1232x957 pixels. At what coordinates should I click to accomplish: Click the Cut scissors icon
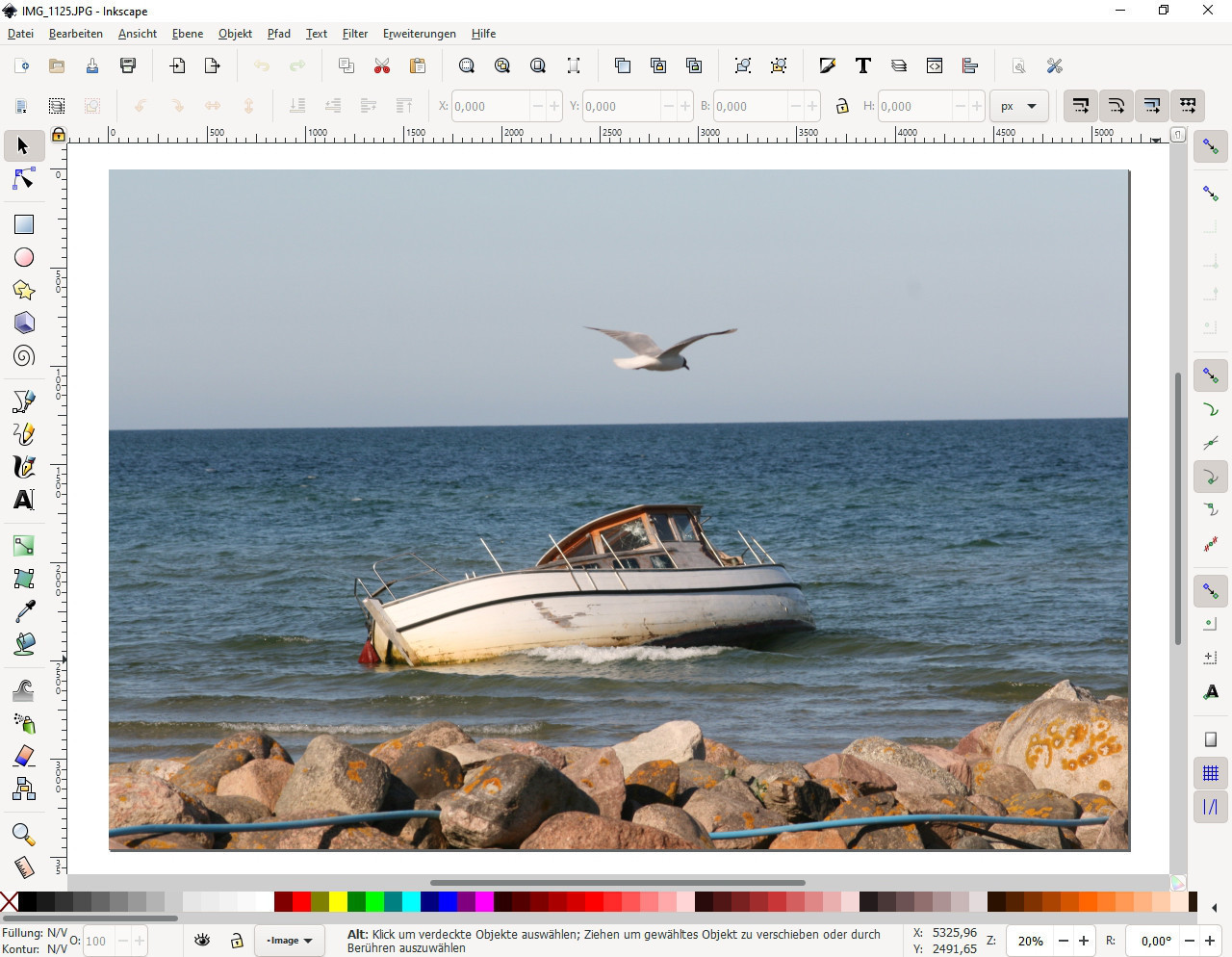(x=382, y=65)
